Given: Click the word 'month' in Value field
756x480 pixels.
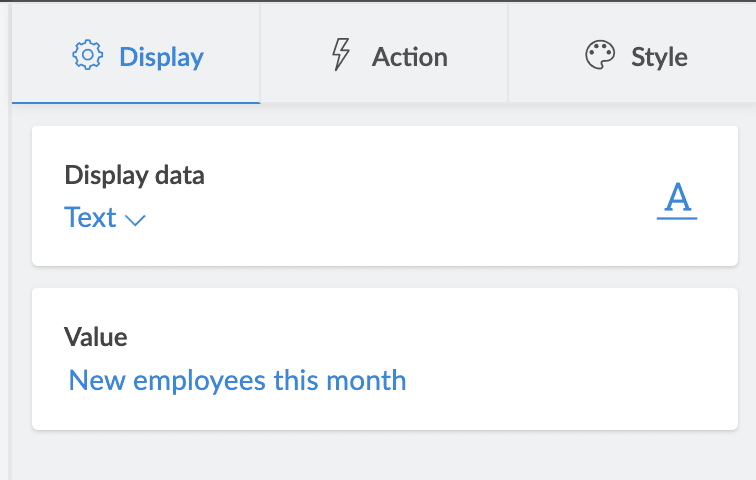Looking at the screenshot, I should [x=370, y=380].
